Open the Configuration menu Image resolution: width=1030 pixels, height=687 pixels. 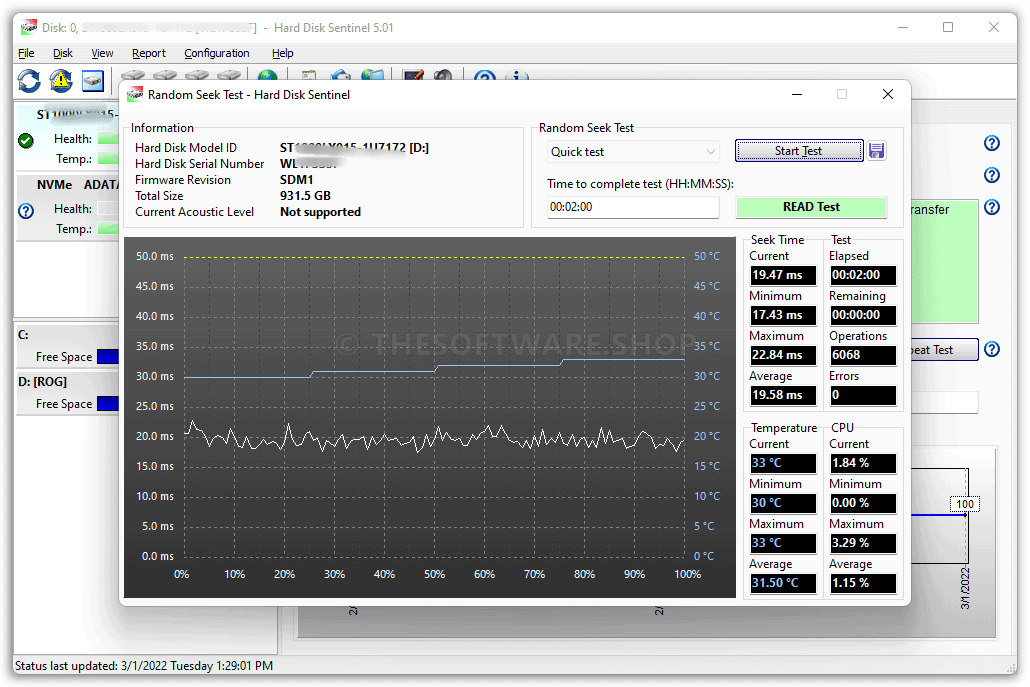click(x=217, y=53)
